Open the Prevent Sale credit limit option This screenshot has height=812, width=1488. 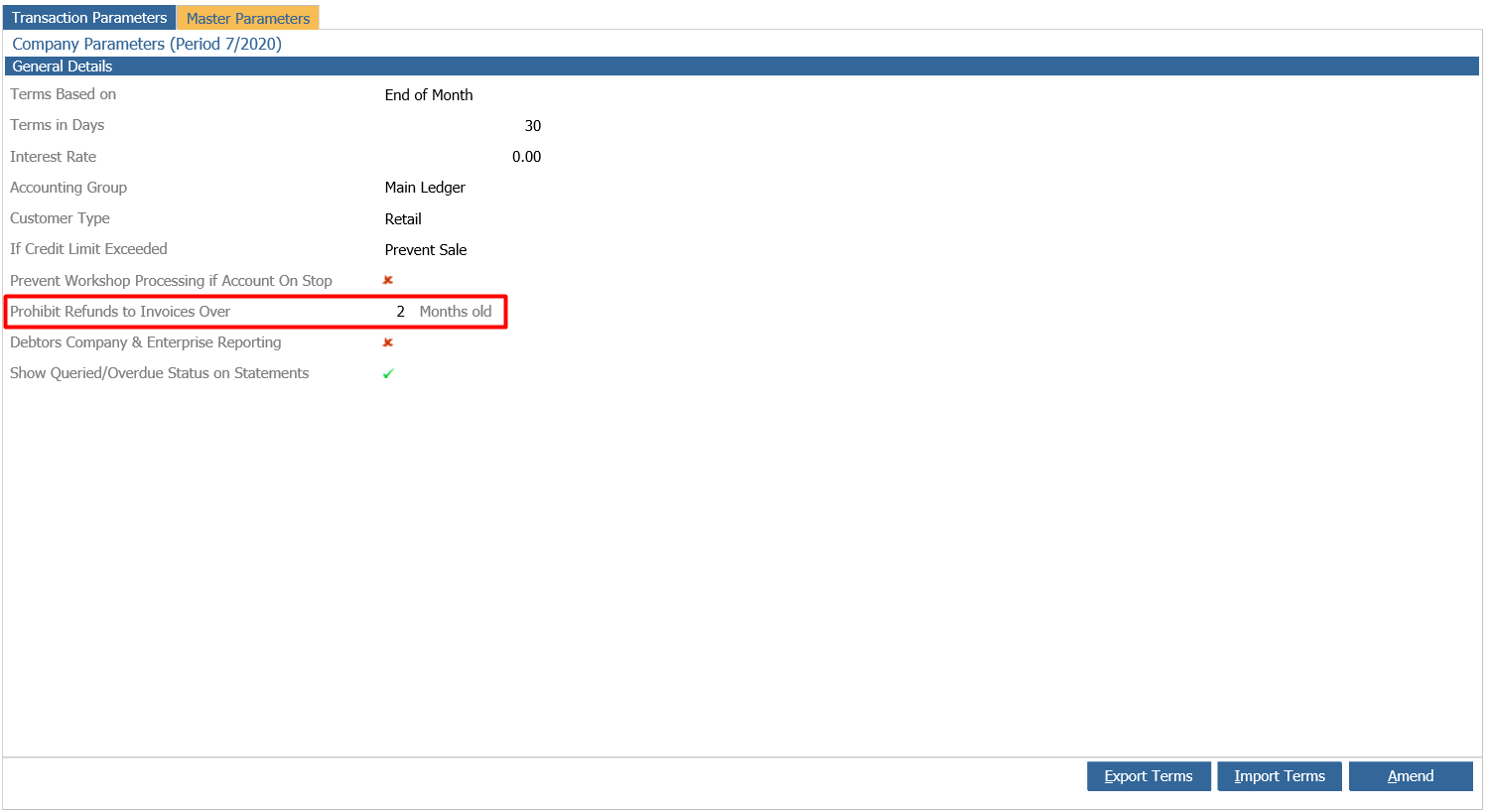(426, 250)
